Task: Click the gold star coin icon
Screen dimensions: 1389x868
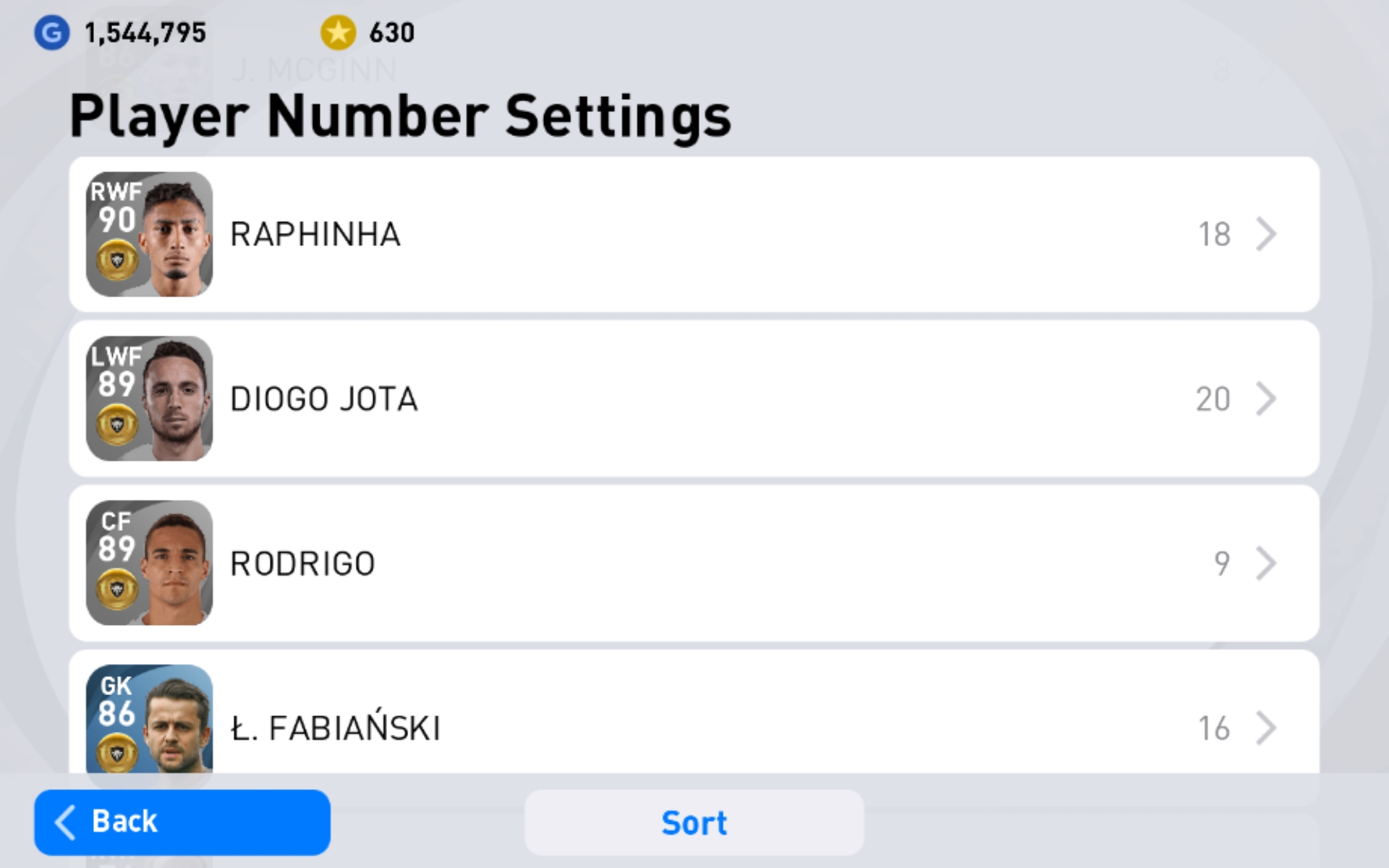Action: [x=338, y=33]
